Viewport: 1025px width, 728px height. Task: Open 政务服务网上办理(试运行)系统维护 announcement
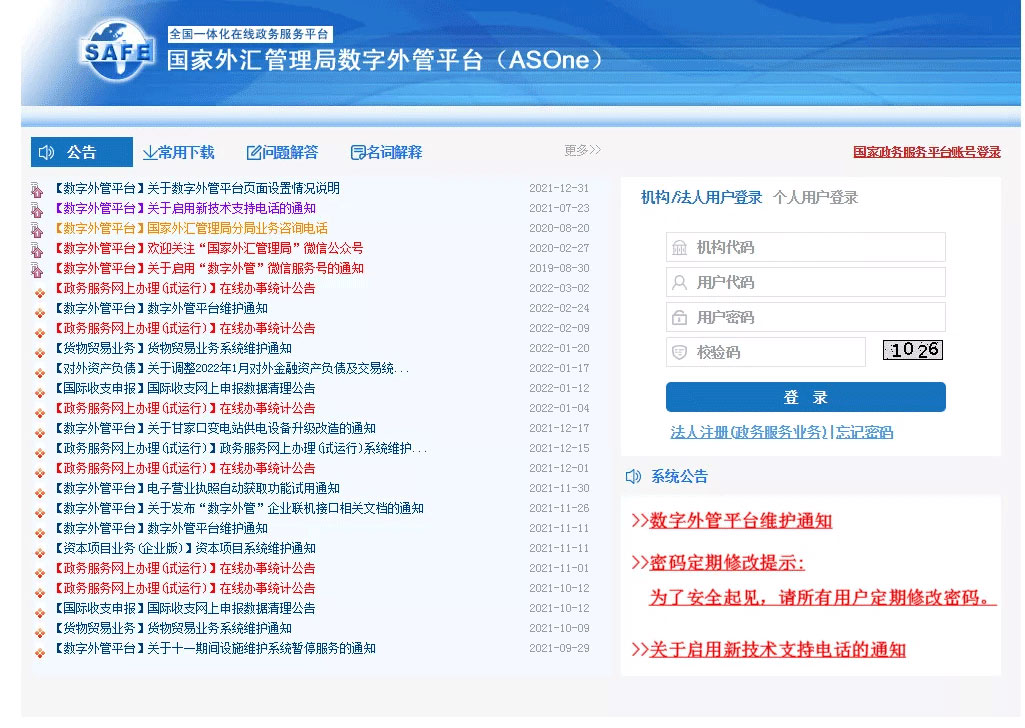tap(239, 448)
